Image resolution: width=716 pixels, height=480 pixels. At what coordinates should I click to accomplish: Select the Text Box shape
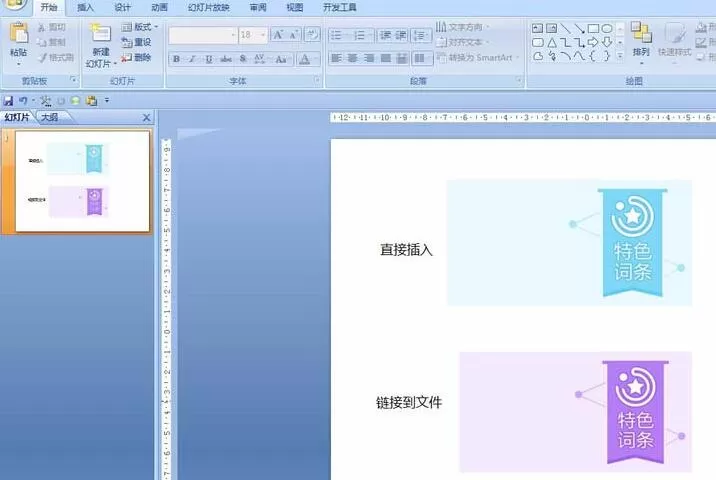(x=537, y=28)
